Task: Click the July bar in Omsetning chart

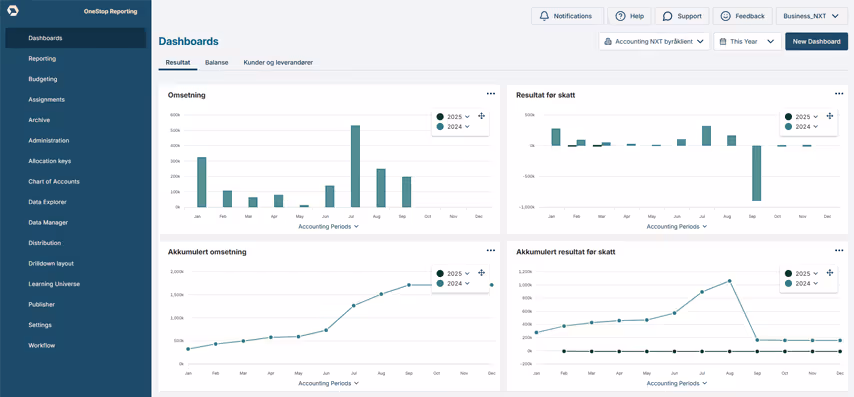Action: tap(355, 166)
